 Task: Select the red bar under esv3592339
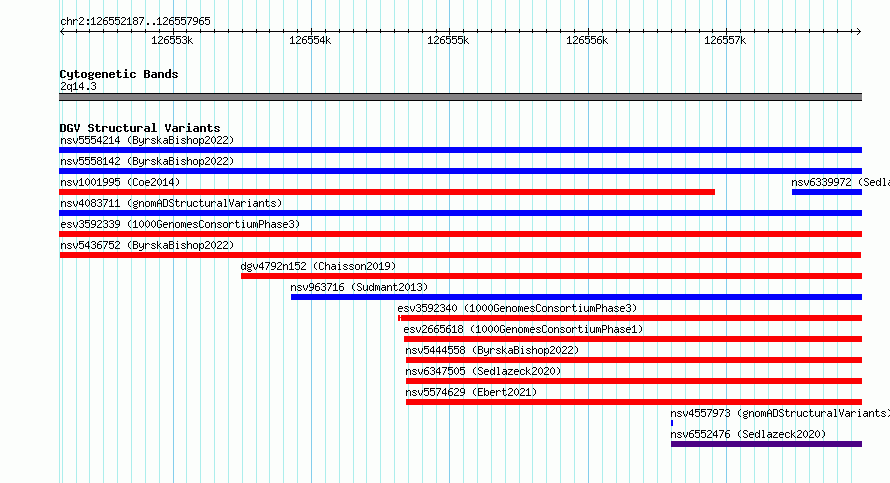460,234
